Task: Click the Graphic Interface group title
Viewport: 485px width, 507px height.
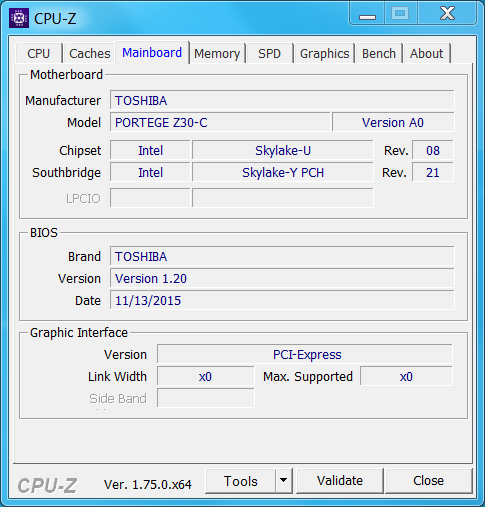Action: pos(79,333)
